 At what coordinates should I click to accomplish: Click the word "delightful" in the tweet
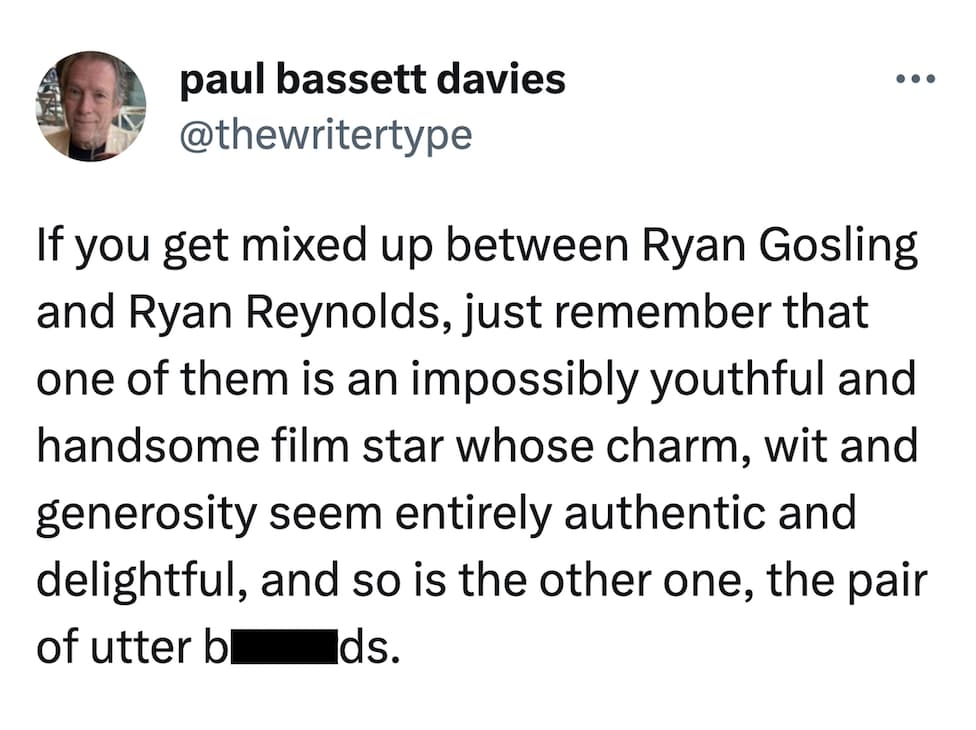click(x=135, y=581)
